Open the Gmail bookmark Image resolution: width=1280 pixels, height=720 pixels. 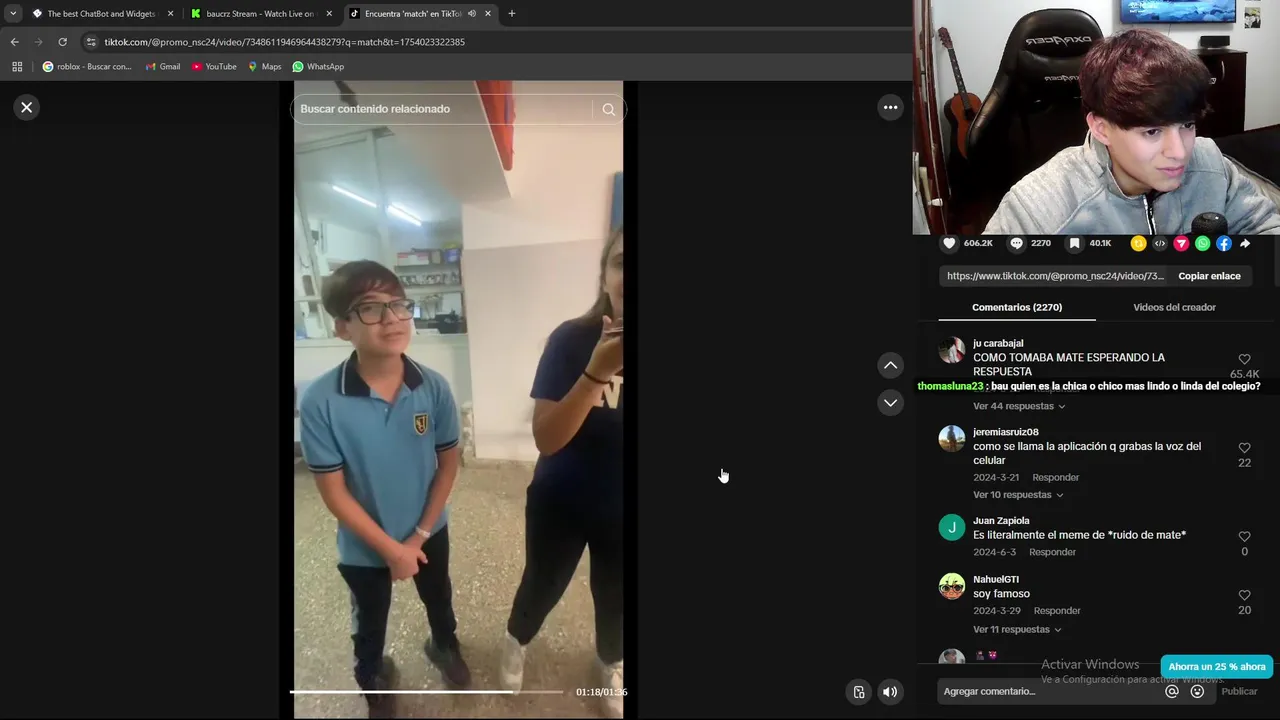pos(163,67)
